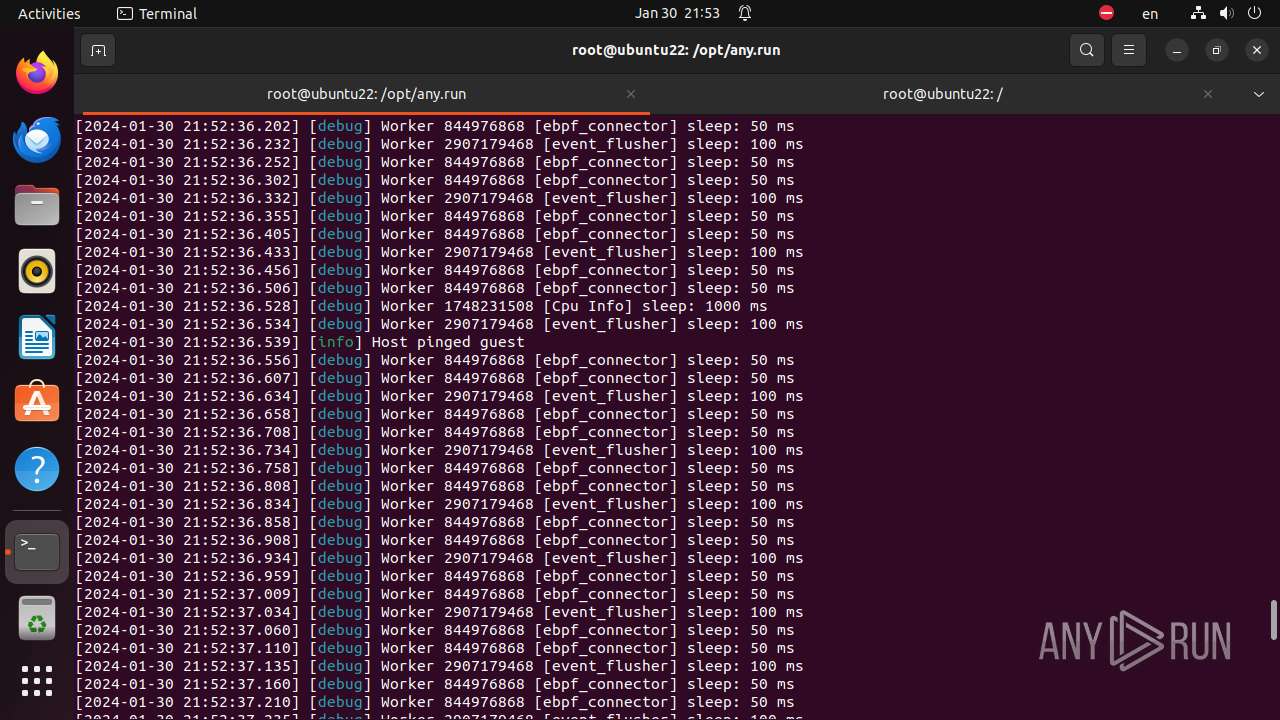Click the 'Host pinged guest' log line
The height and width of the screenshot is (720, 1280).
point(300,342)
